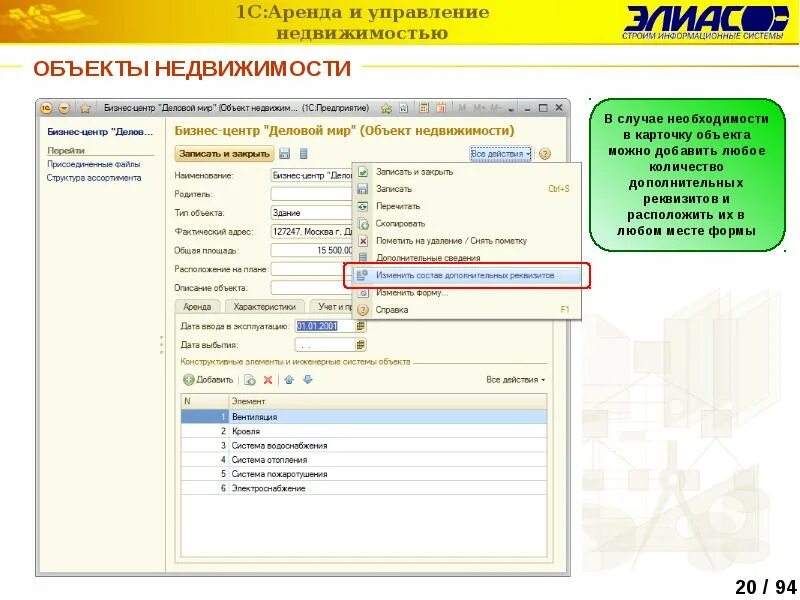Viewport: 800px width, 600px height.
Task: Click the help question mark icon
Action: [x=545, y=154]
